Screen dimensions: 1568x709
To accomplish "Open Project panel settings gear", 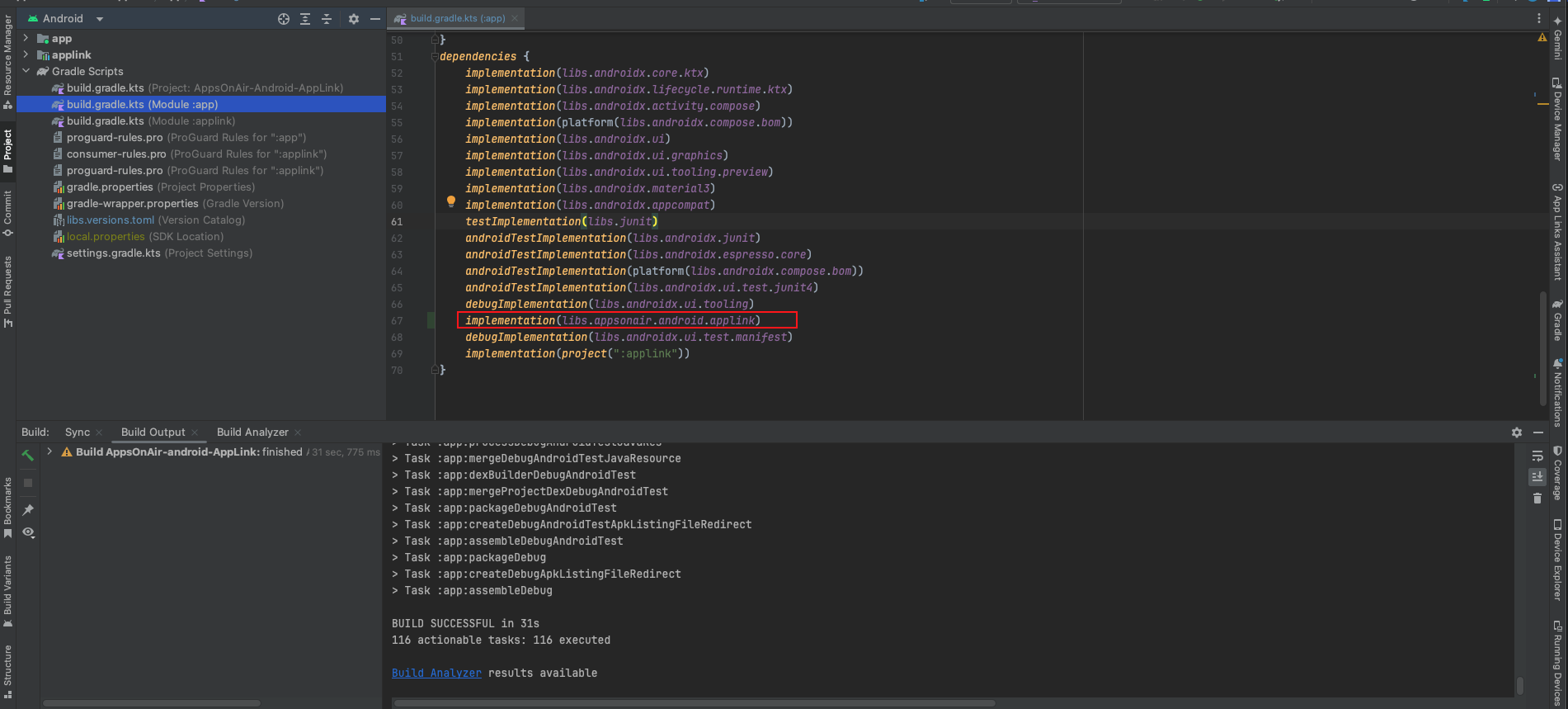I will click(x=354, y=18).
